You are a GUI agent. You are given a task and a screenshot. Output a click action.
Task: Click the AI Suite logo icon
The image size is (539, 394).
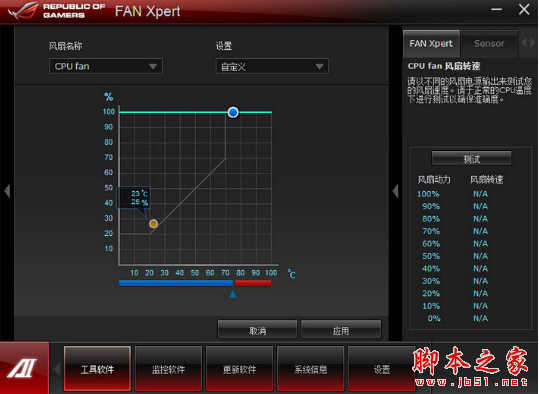23,368
